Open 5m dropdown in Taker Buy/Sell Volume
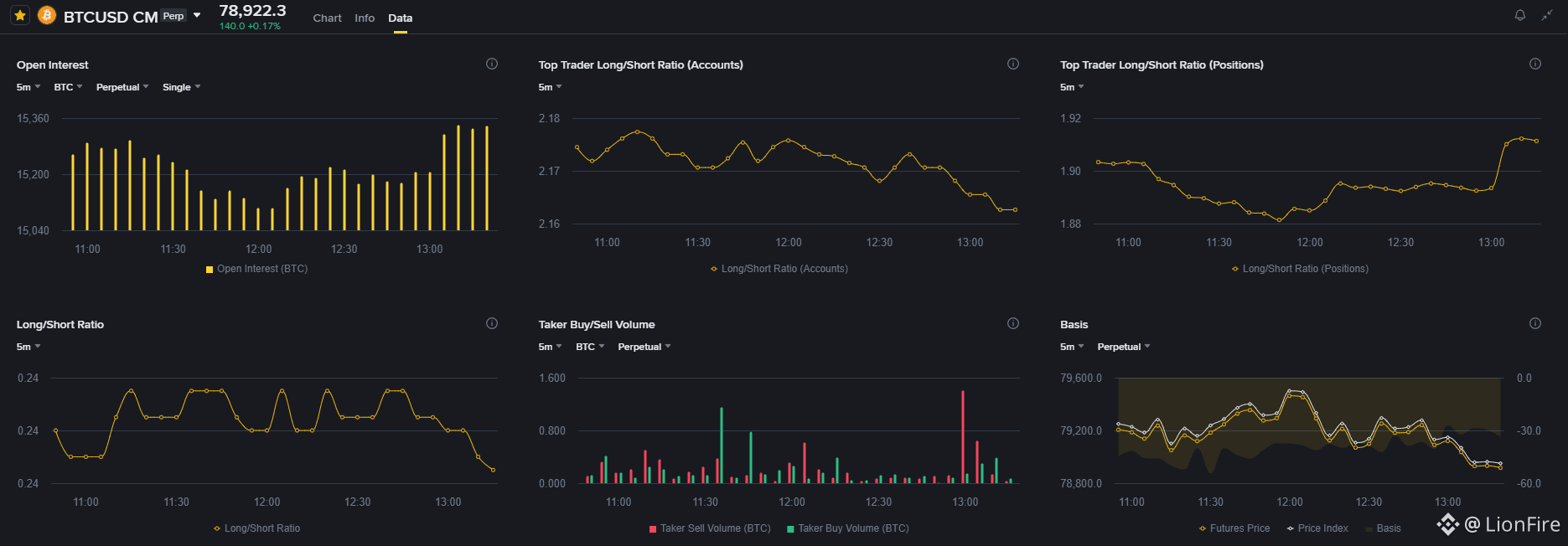The height and width of the screenshot is (546, 1568). pos(550,347)
